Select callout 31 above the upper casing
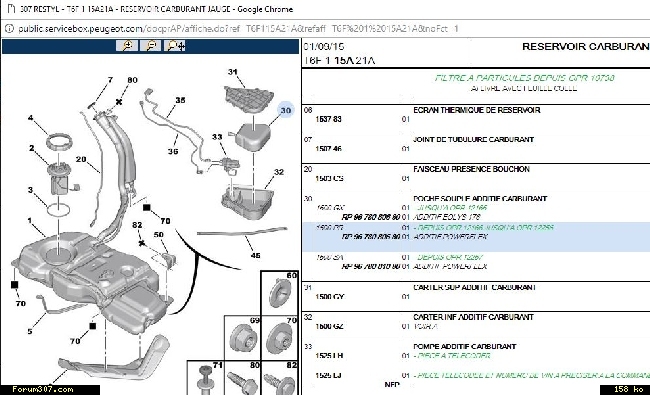Image resolution: width=650 pixels, height=395 pixels. pos(233,72)
